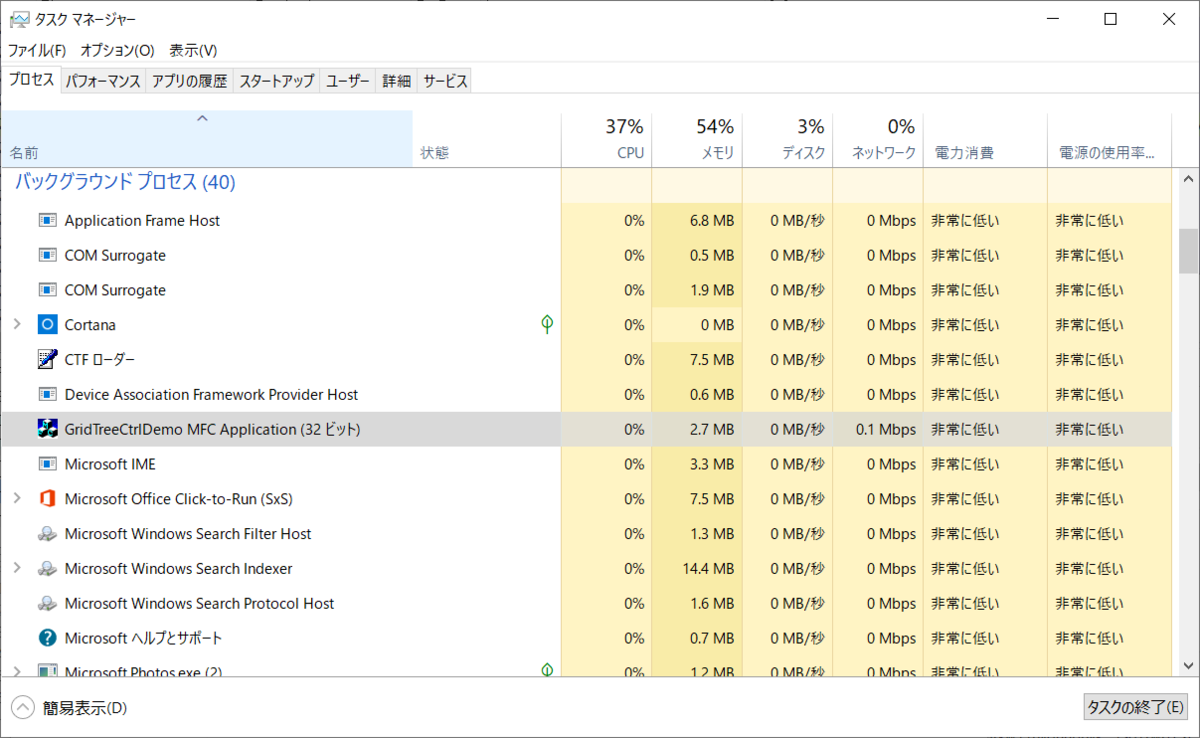Click the タスクの終了(E) button
Screen dimensions: 1200x738
(1136, 707)
